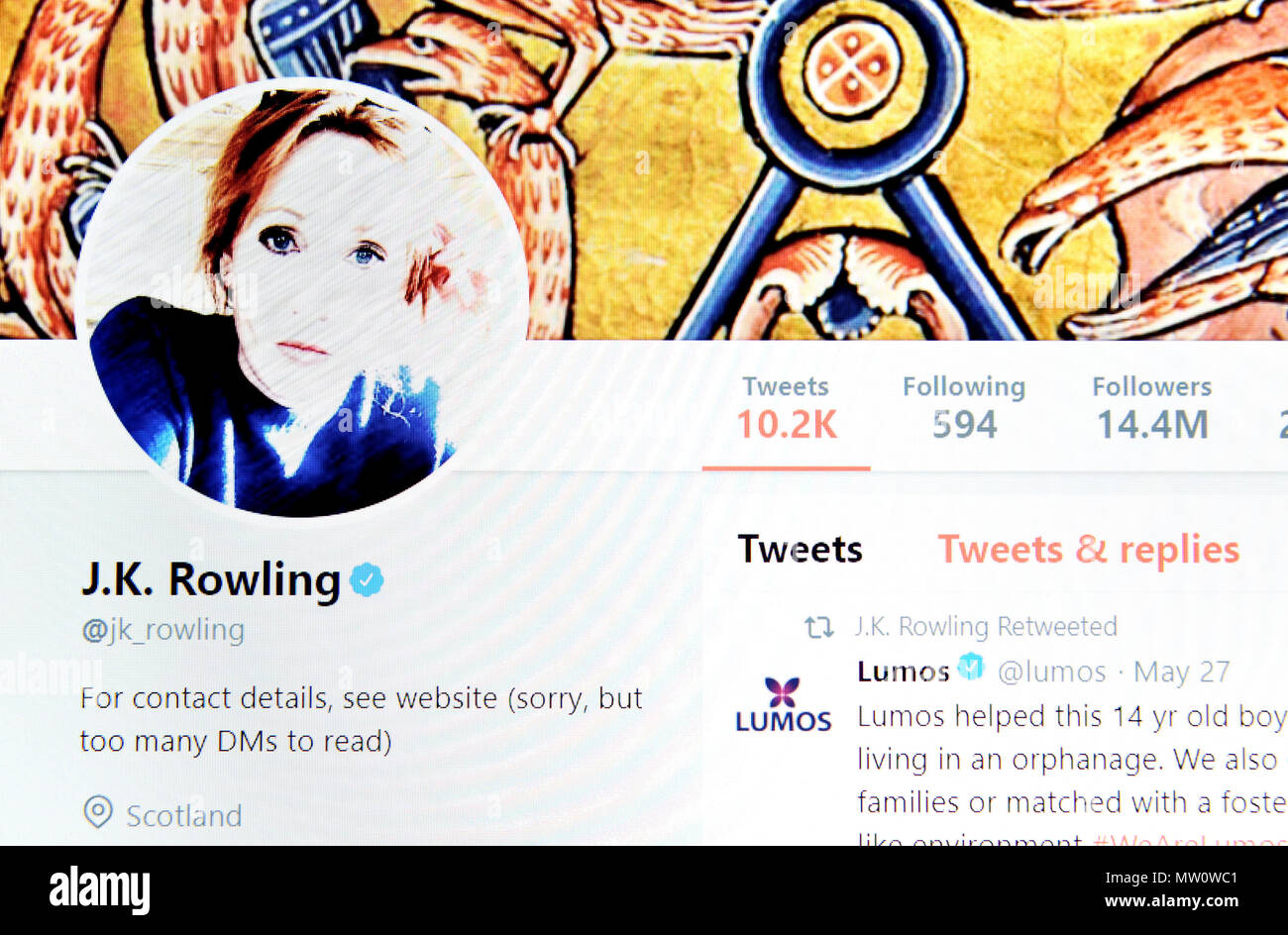Click the Scotland location text
This screenshot has width=1288, height=935.
[184, 815]
